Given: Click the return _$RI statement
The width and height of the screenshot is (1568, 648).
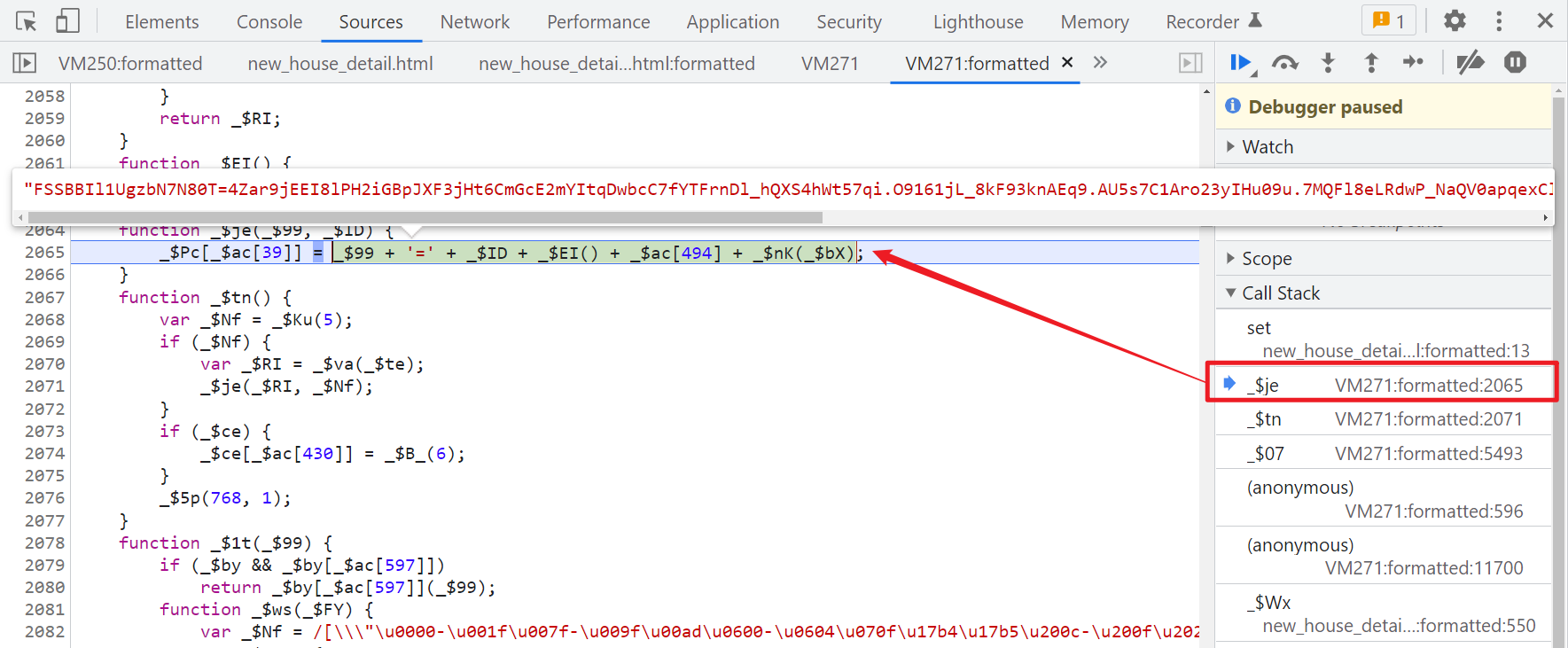Looking at the screenshot, I should (220, 119).
